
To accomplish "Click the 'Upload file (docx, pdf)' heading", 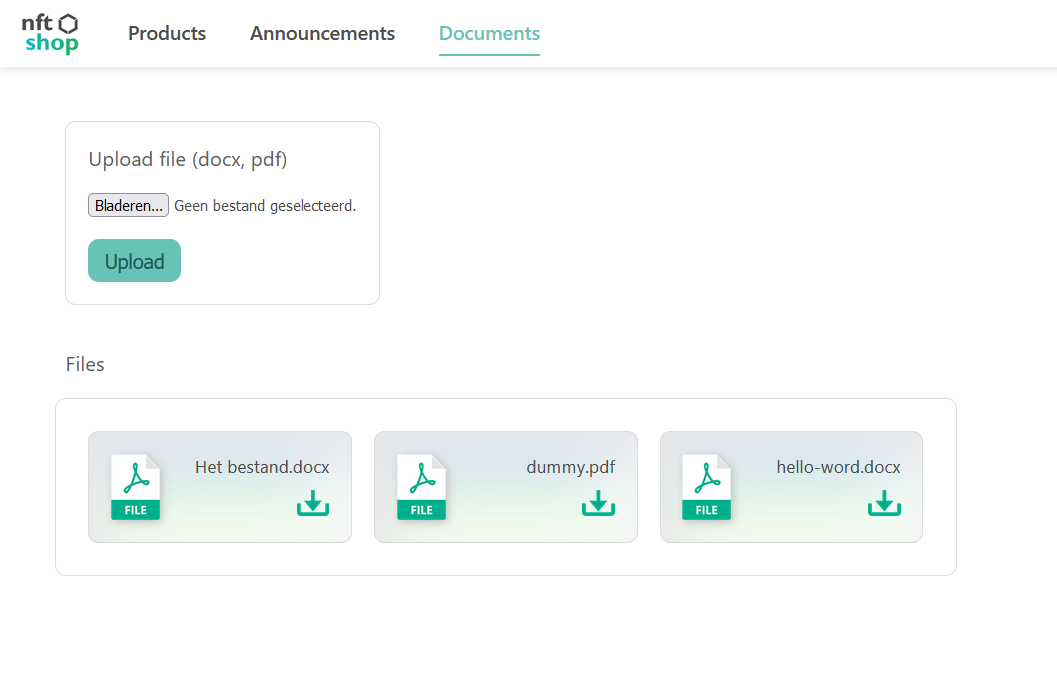I will 188,160.
